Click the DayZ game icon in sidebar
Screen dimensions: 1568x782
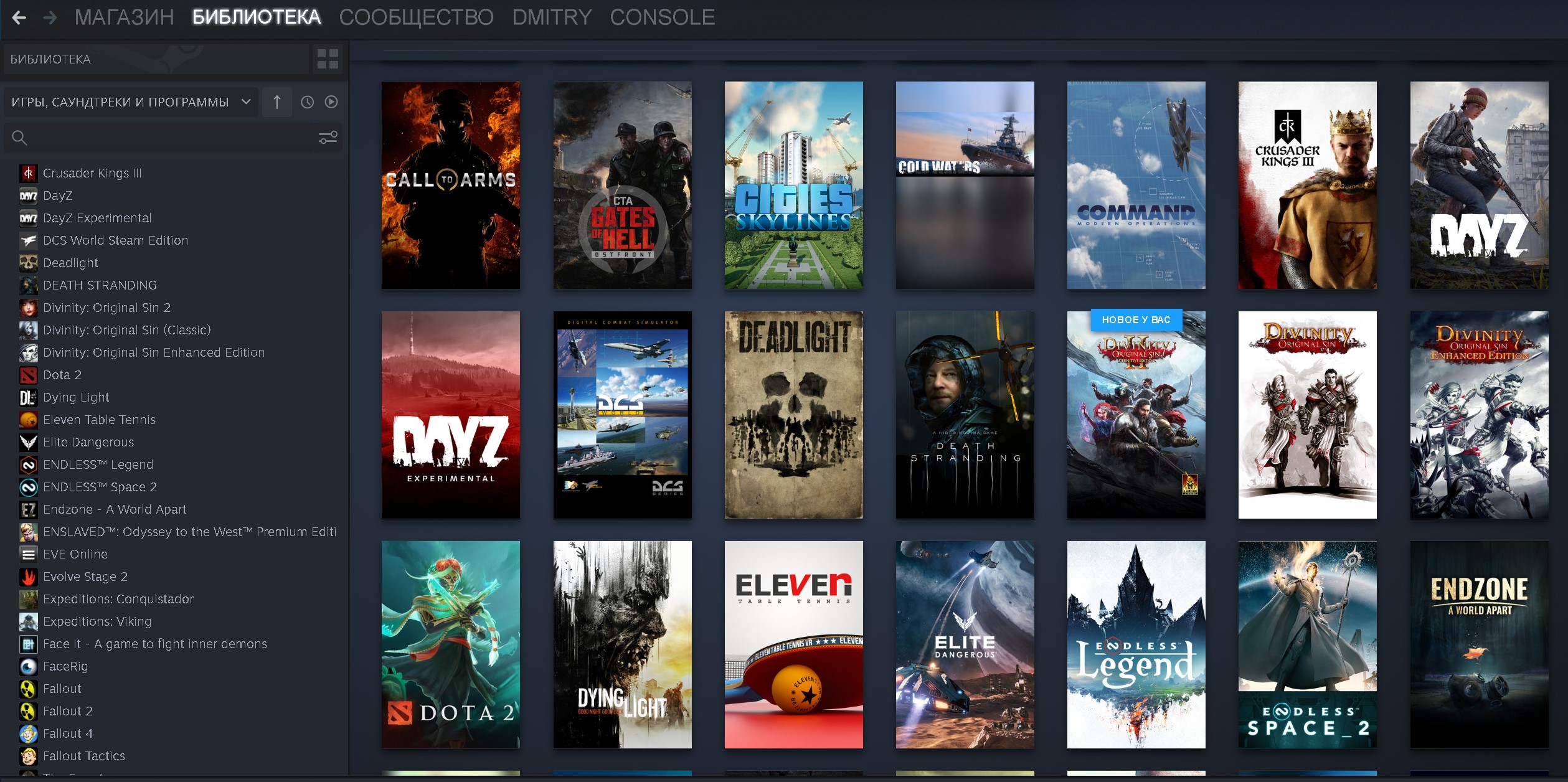point(26,196)
